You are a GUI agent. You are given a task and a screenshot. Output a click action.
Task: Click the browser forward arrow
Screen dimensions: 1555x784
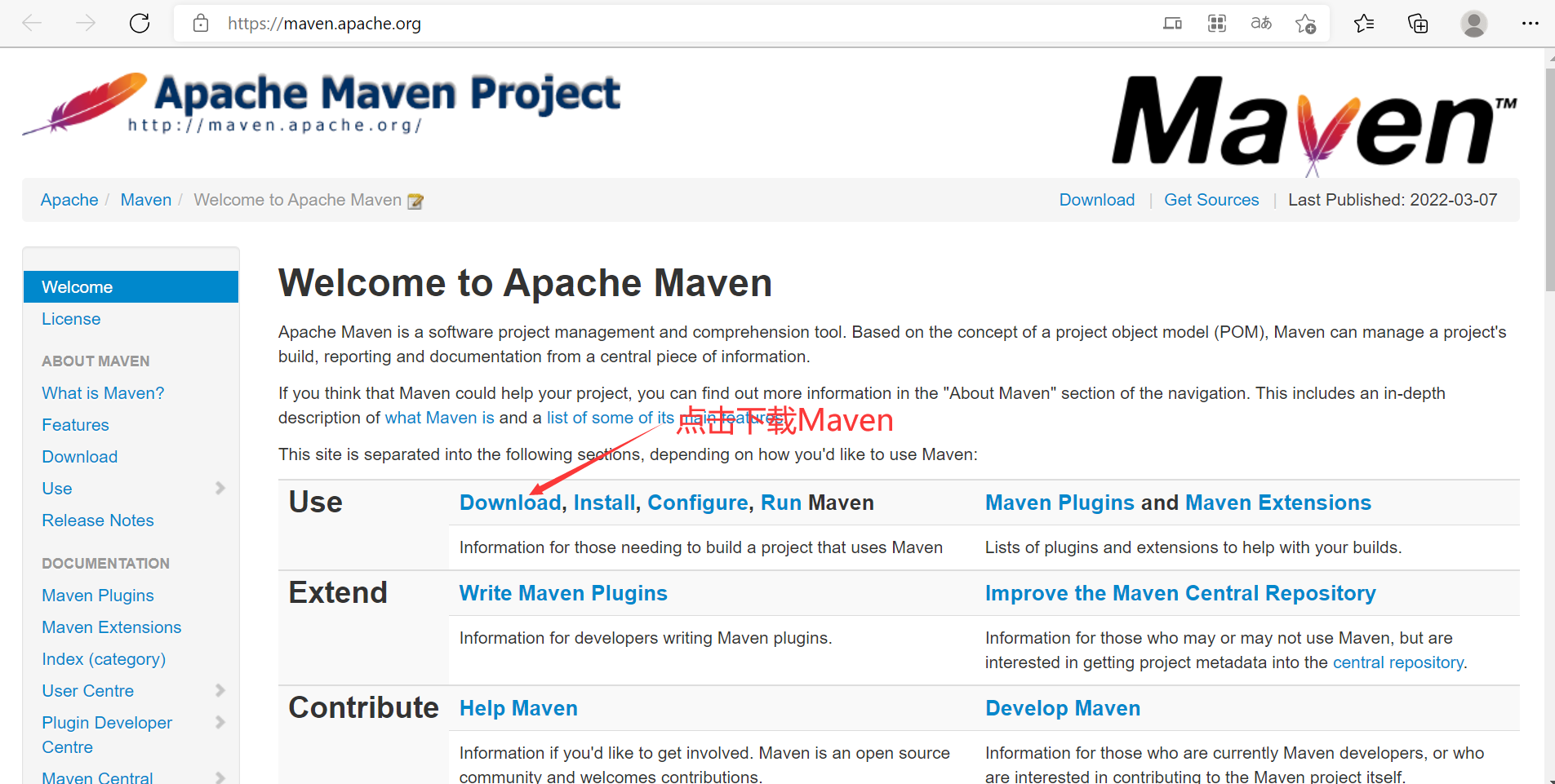pyautogui.click(x=86, y=23)
